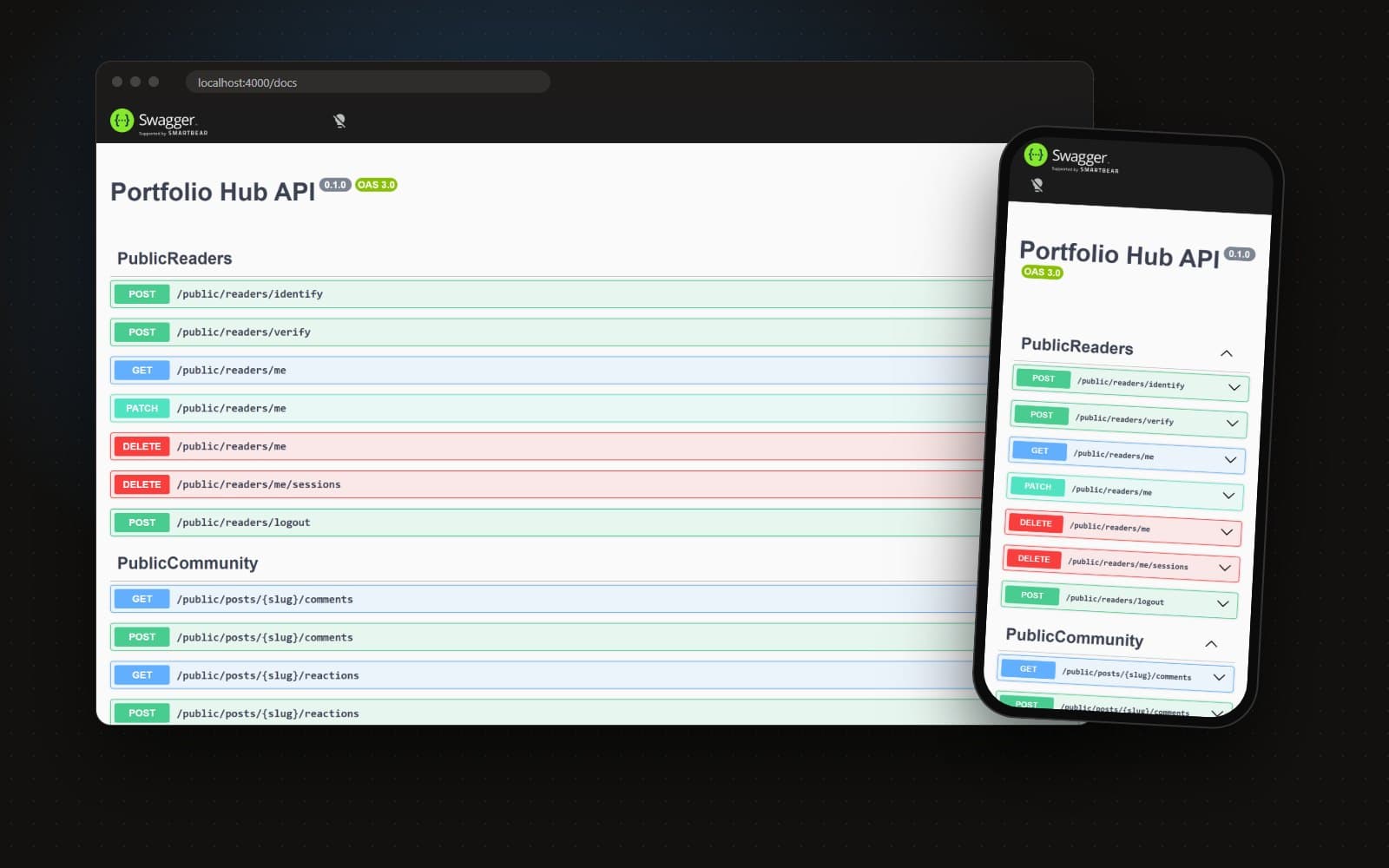Click the 0.1.0 version badge on the phone
This screenshot has height=868, width=1389.
click(x=1239, y=254)
